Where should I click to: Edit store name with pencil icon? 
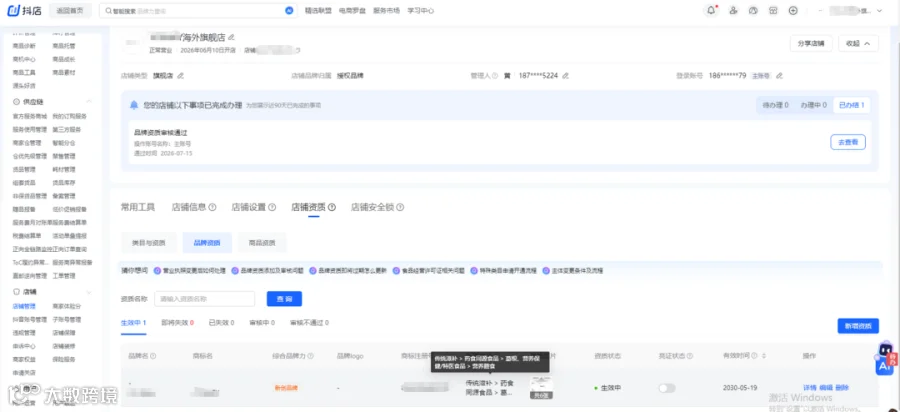coord(231,37)
